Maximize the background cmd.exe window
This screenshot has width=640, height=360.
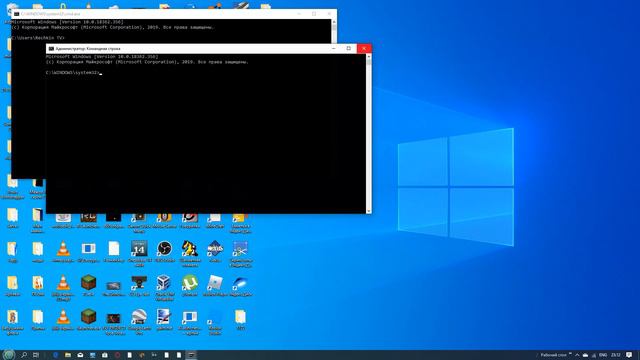click(314, 14)
